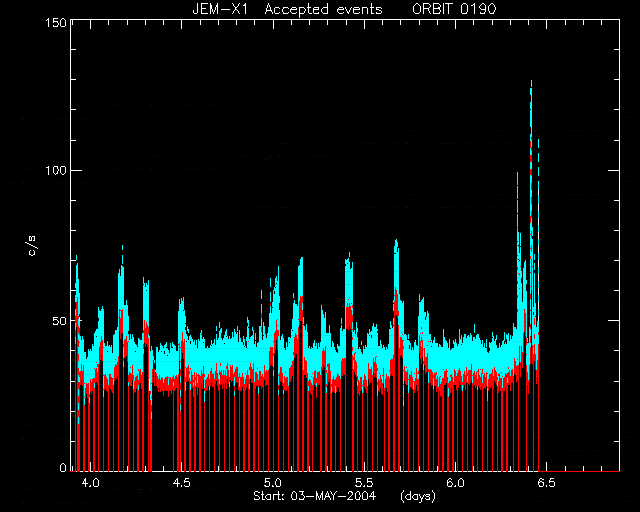The width and height of the screenshot is (640, 512).
Task: Click the 4.5 tick label on x-axis
Action: pyautogui.click(x=182, y=483)
